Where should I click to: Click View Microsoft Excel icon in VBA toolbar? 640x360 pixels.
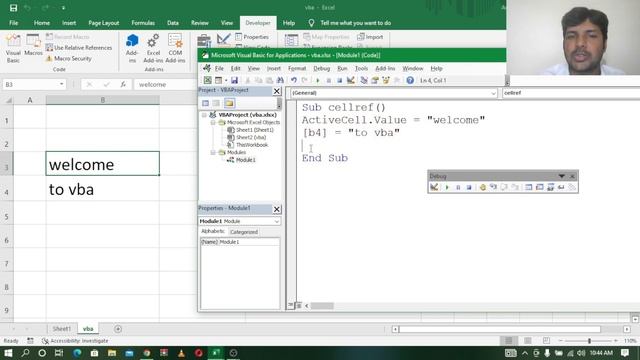coord(207,80)
